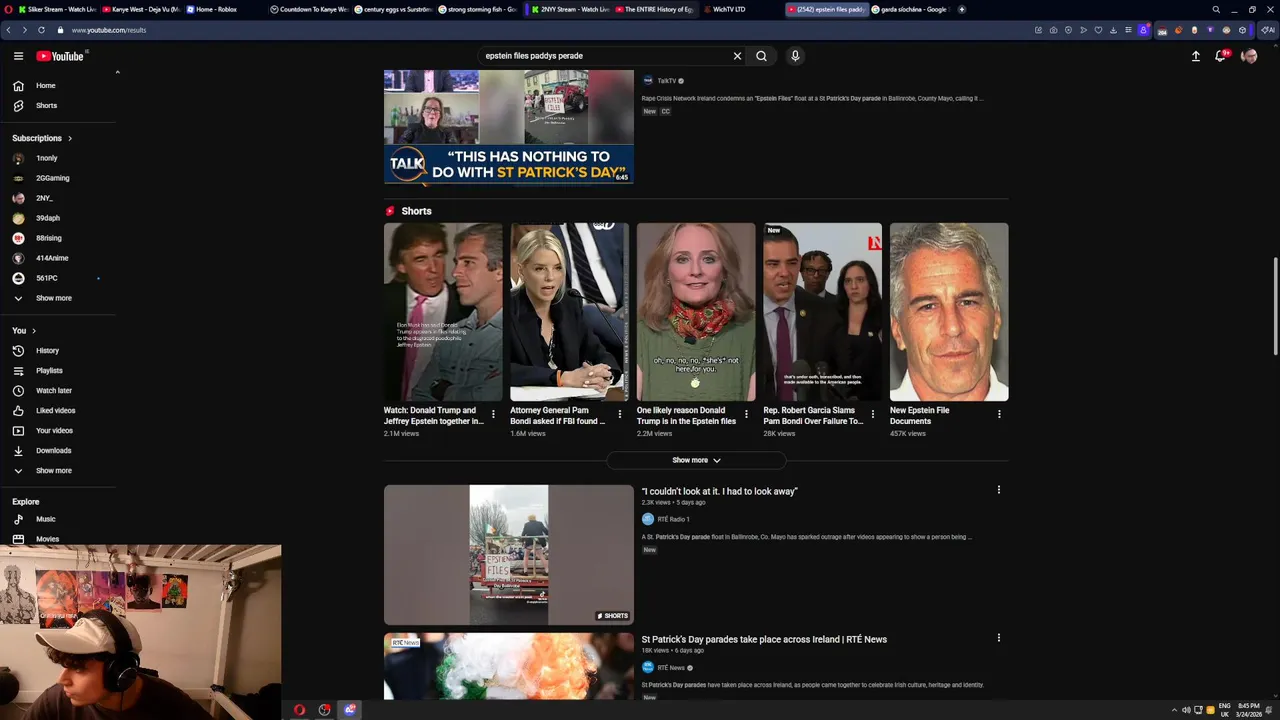1280x720 pixels.
Task: Open the volume icon in system tray
Action: (1186, 710)
